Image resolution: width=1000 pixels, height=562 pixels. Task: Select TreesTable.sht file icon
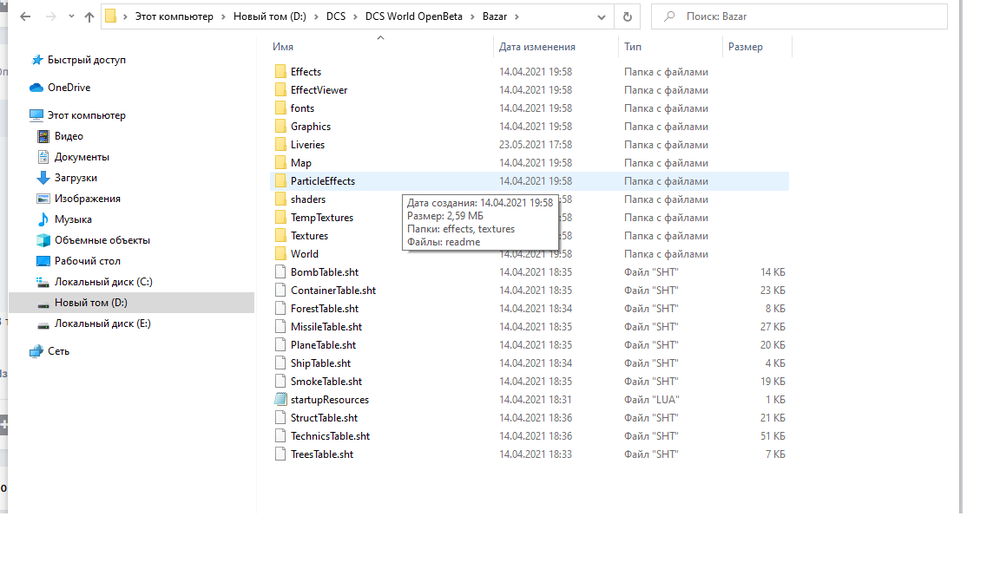click(281, 454)
